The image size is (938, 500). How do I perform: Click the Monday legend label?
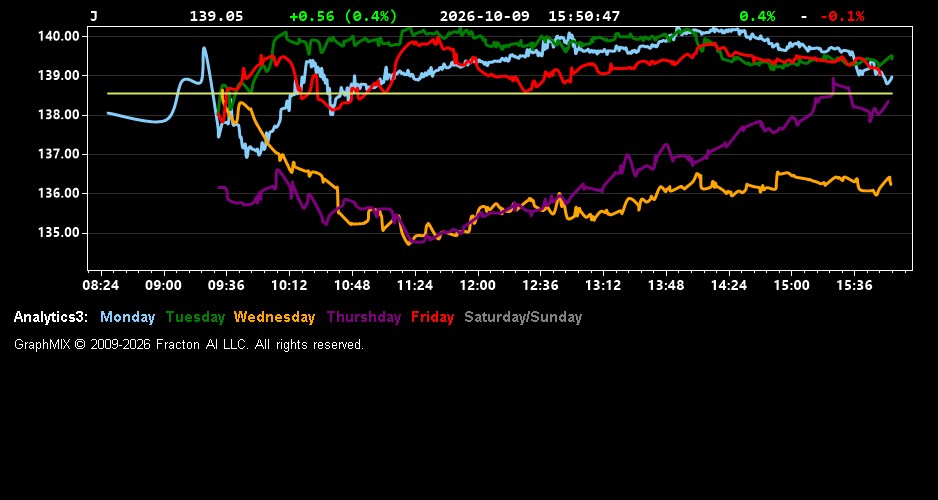click(x=127, y=318)
